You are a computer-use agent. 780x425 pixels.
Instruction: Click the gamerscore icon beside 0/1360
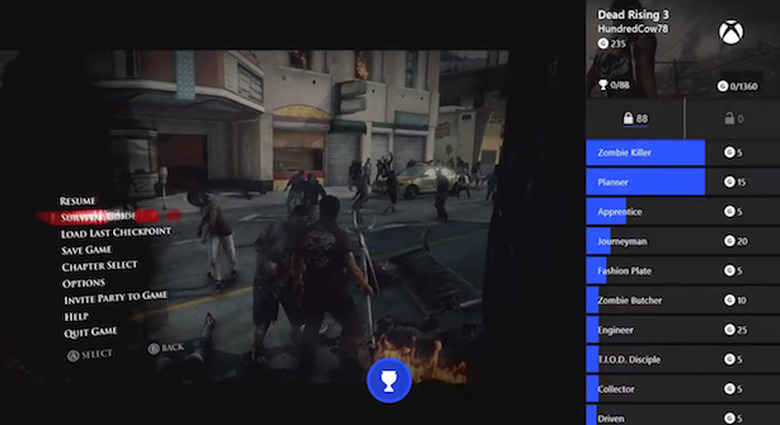(x=723, y=86)
